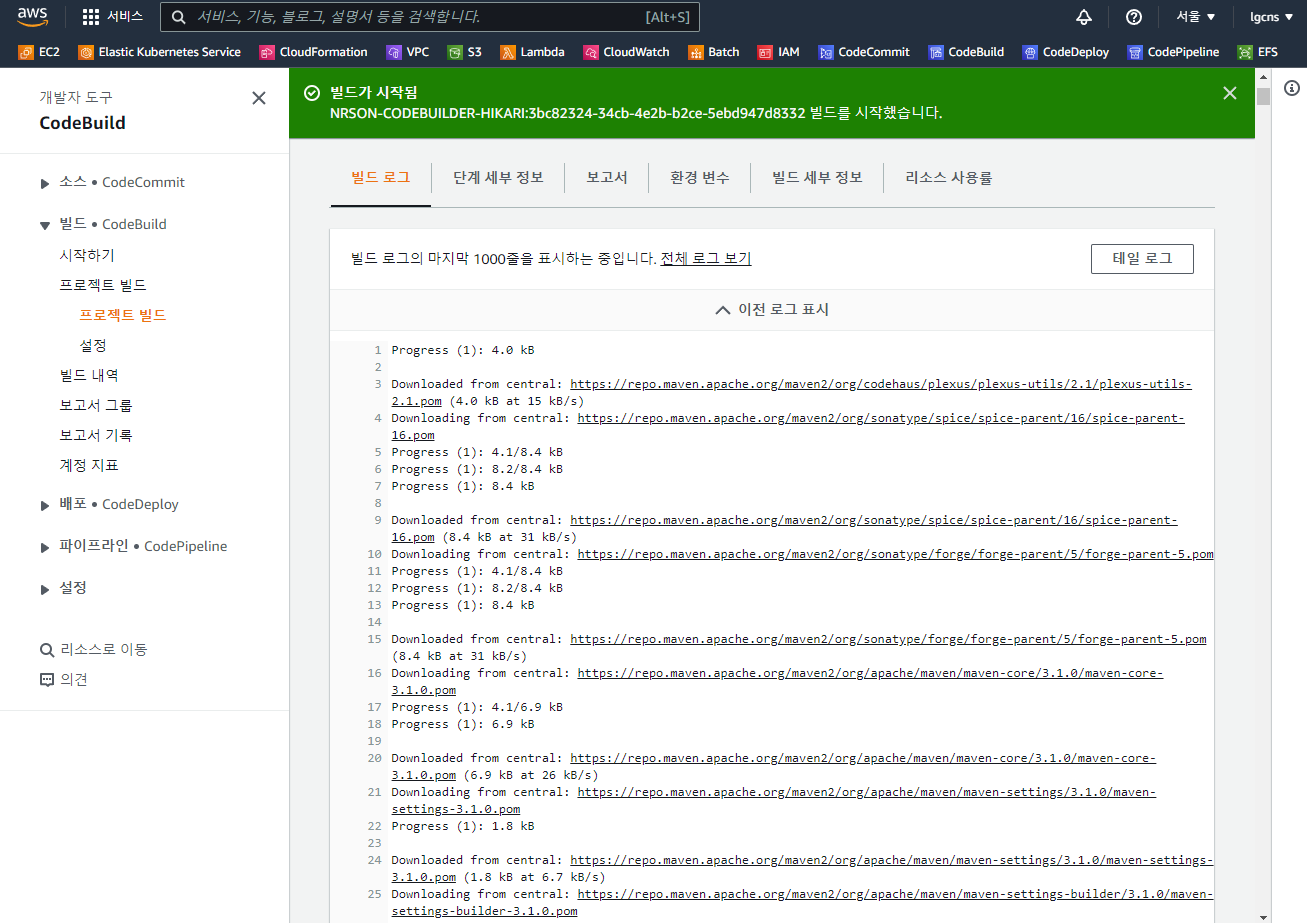Click log text 'Progress (1): 1.8 kB'
Screen dimensions: 1307x923
click(462, 826)
